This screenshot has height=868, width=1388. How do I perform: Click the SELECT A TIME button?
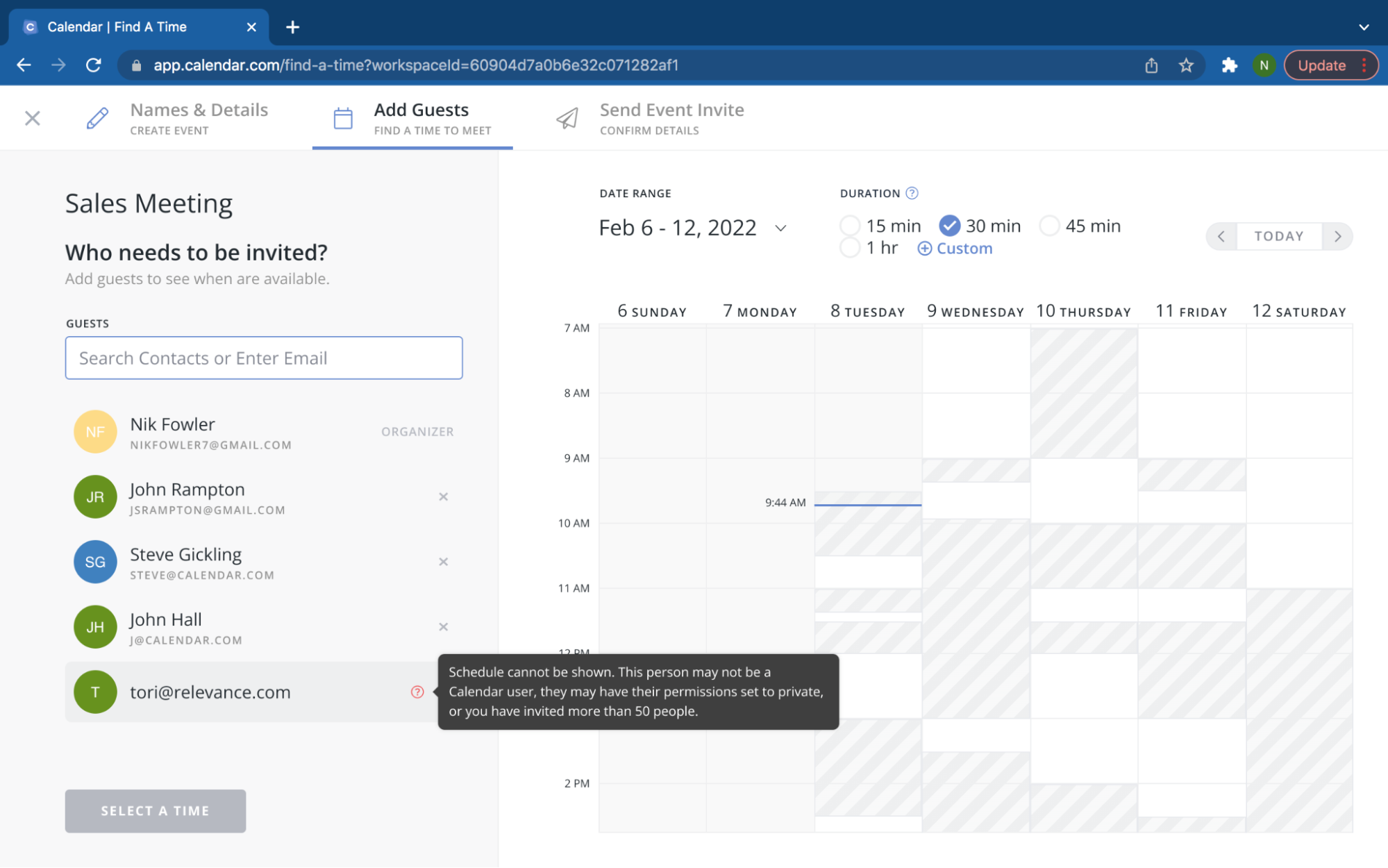coord(155,810)
